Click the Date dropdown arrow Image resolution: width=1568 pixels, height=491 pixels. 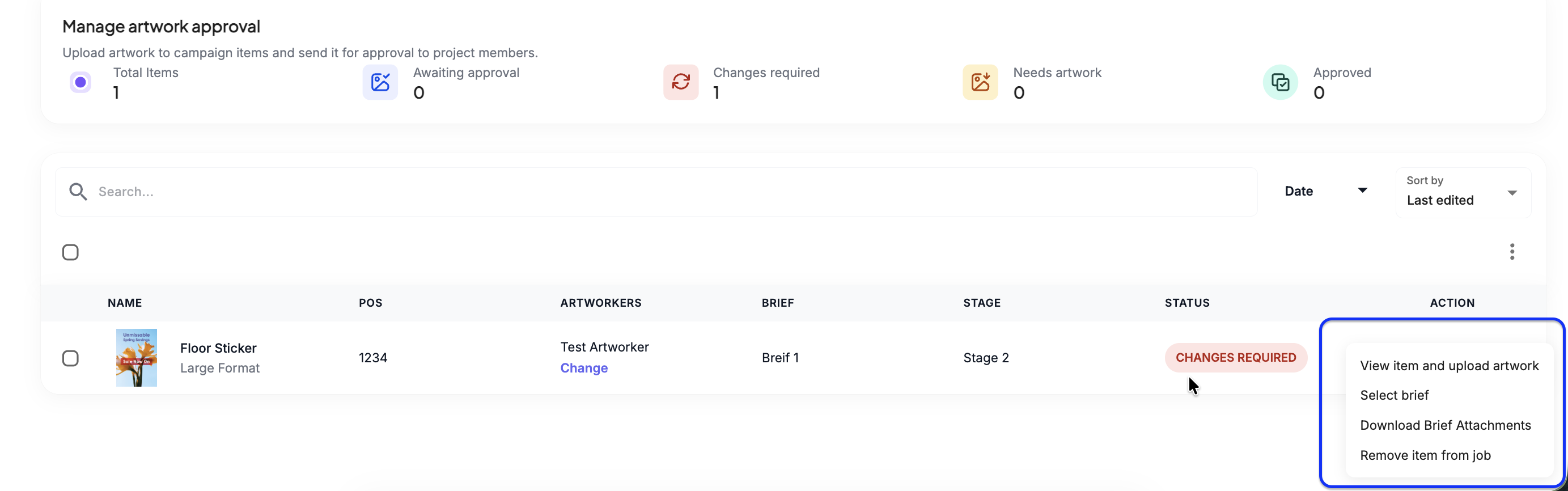pos(1363,191)
